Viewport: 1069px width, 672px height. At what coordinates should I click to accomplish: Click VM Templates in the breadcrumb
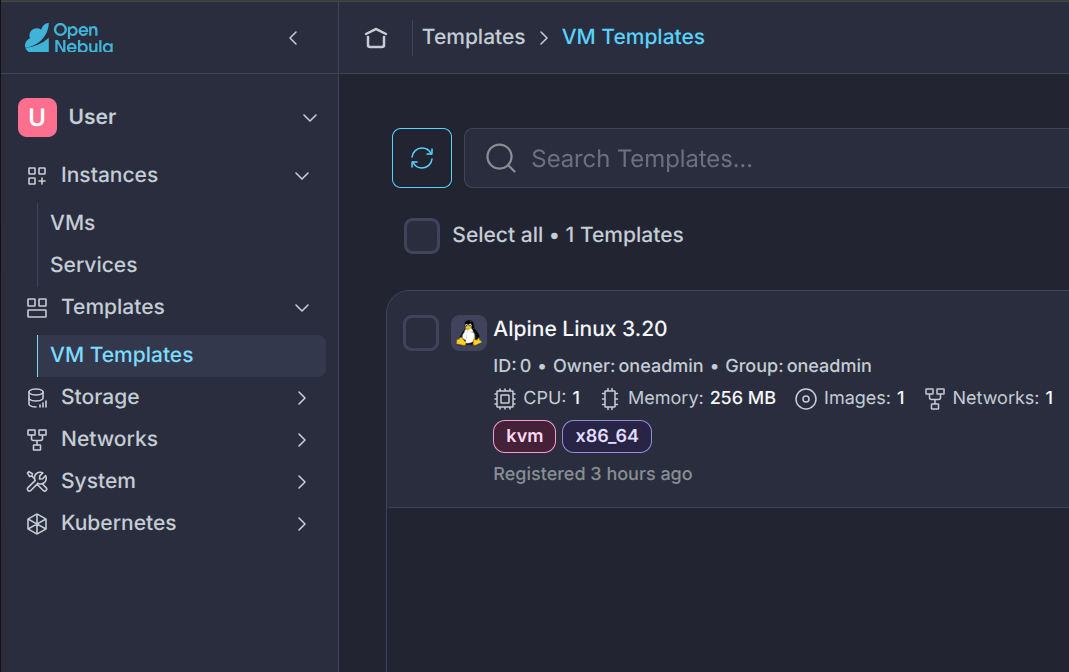633,37
